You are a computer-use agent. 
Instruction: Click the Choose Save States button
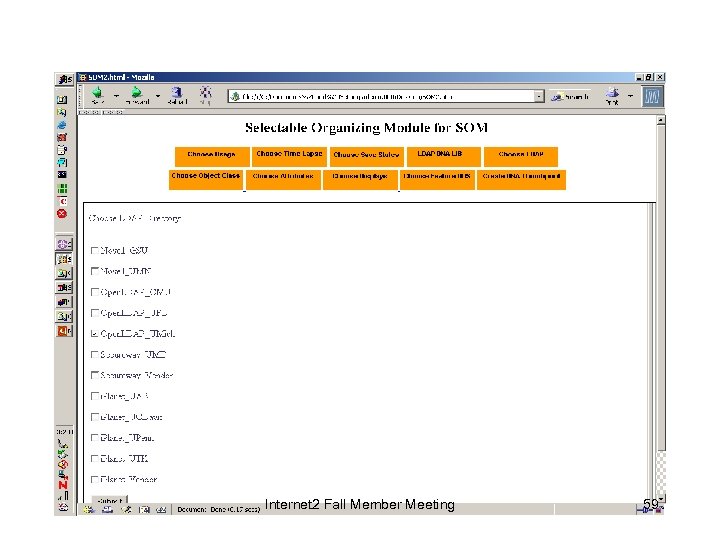point(366,157)
